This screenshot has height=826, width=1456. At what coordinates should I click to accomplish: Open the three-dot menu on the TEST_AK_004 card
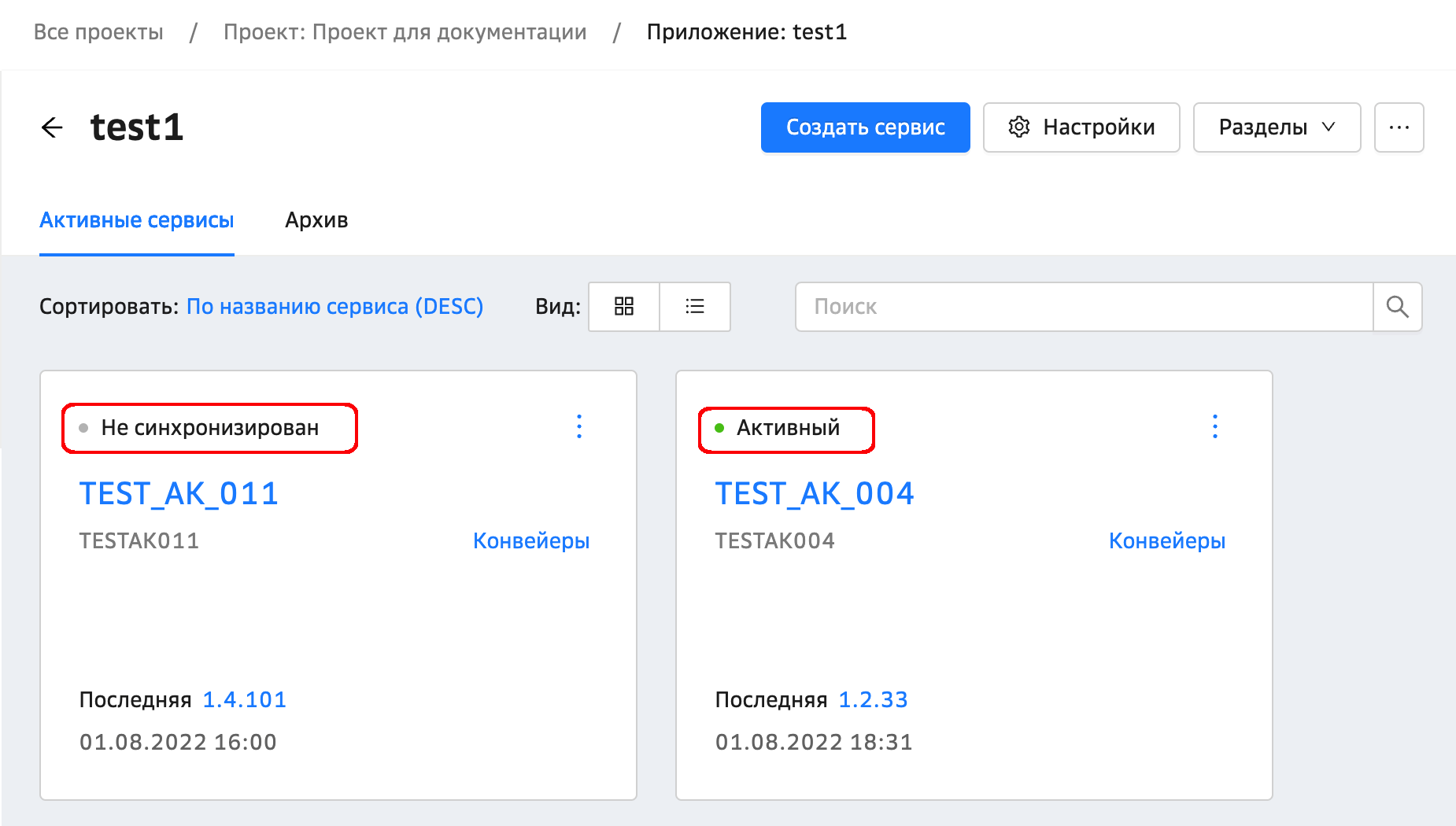[x=1215, y=426]
